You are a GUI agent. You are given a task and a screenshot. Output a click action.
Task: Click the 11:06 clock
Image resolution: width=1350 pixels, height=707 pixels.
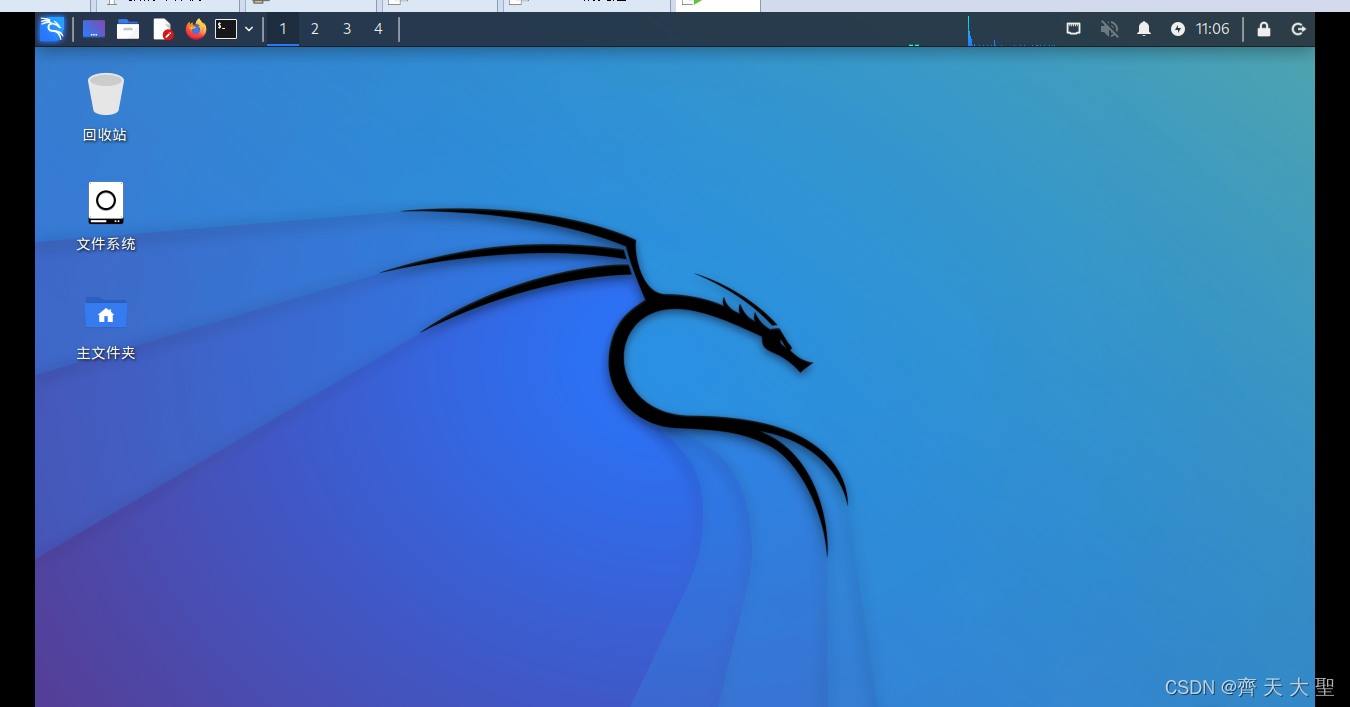[1212, 29]
